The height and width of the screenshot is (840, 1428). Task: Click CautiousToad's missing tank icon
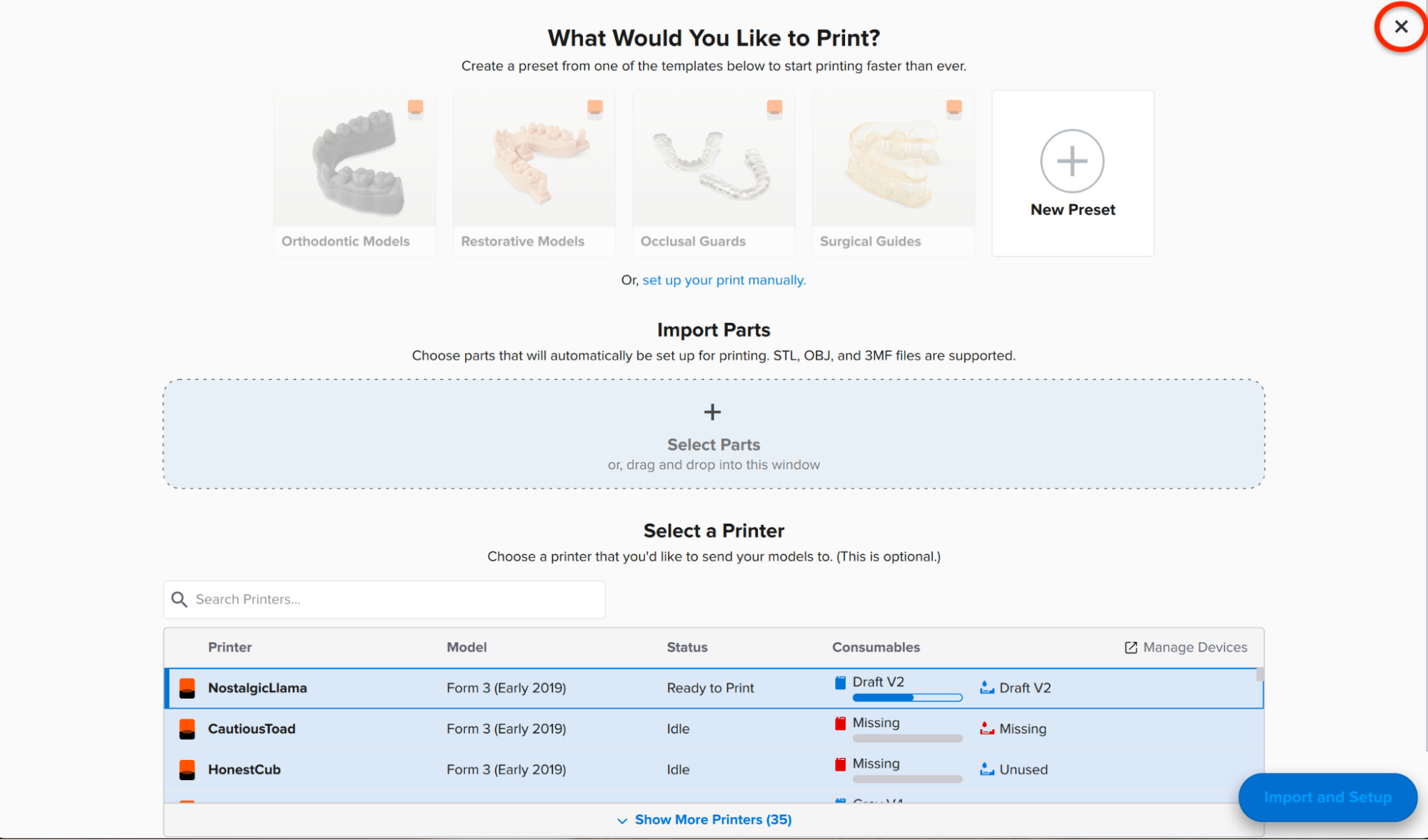tap(987, 729)
